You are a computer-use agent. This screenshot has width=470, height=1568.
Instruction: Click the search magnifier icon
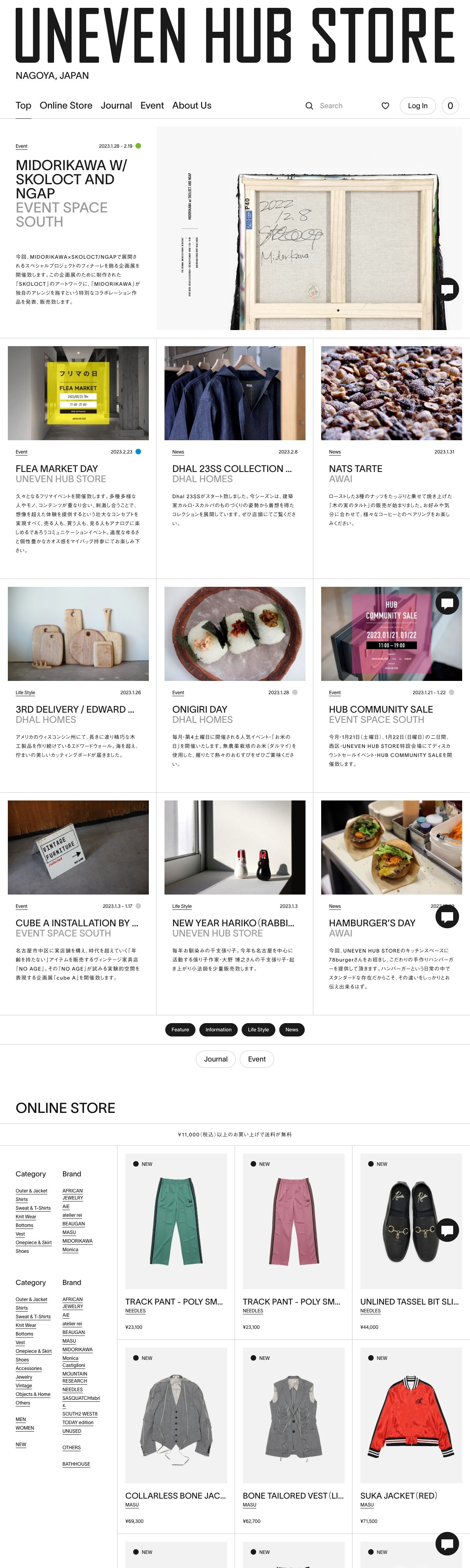[309, 106]
